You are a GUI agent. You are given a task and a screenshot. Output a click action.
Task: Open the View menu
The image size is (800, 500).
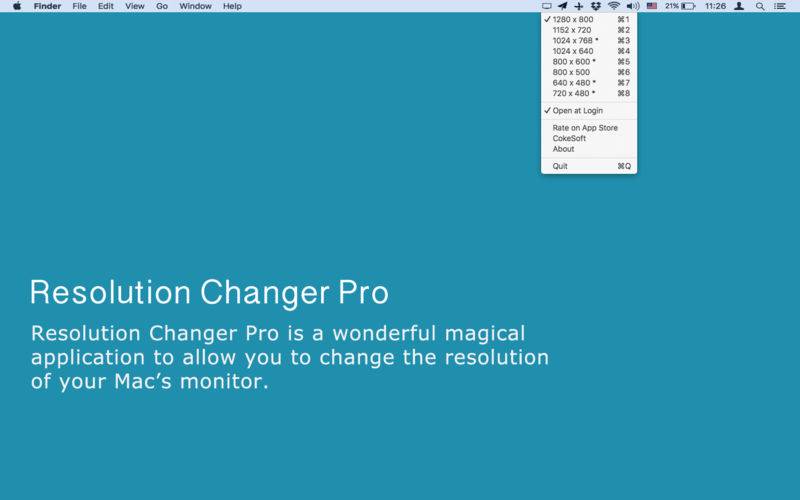(135, 6)
